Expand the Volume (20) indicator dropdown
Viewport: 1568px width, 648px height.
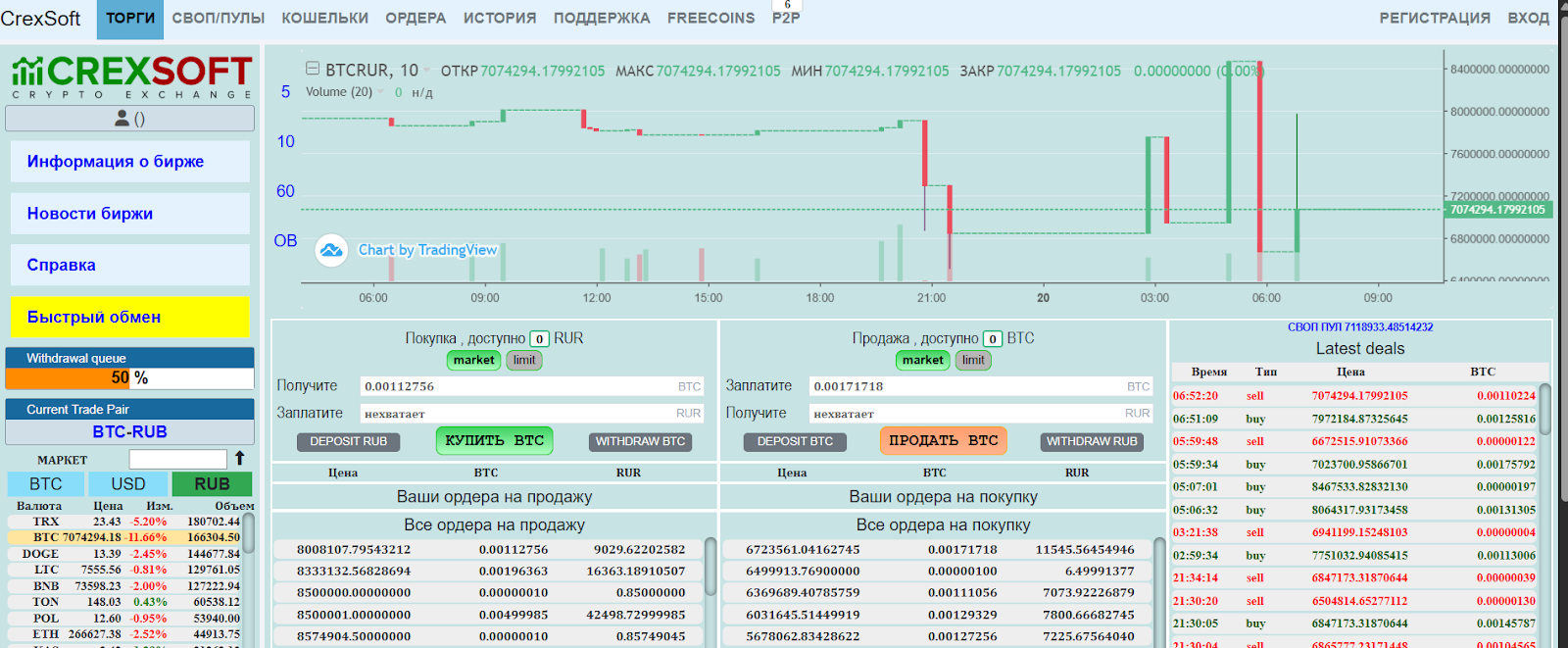point(380,92)
